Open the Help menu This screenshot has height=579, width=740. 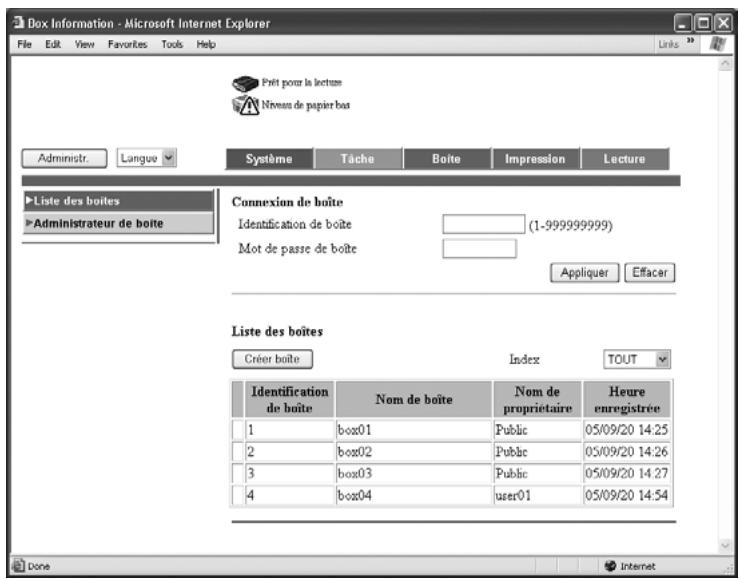pyautogui.click(x=206, y=44)
